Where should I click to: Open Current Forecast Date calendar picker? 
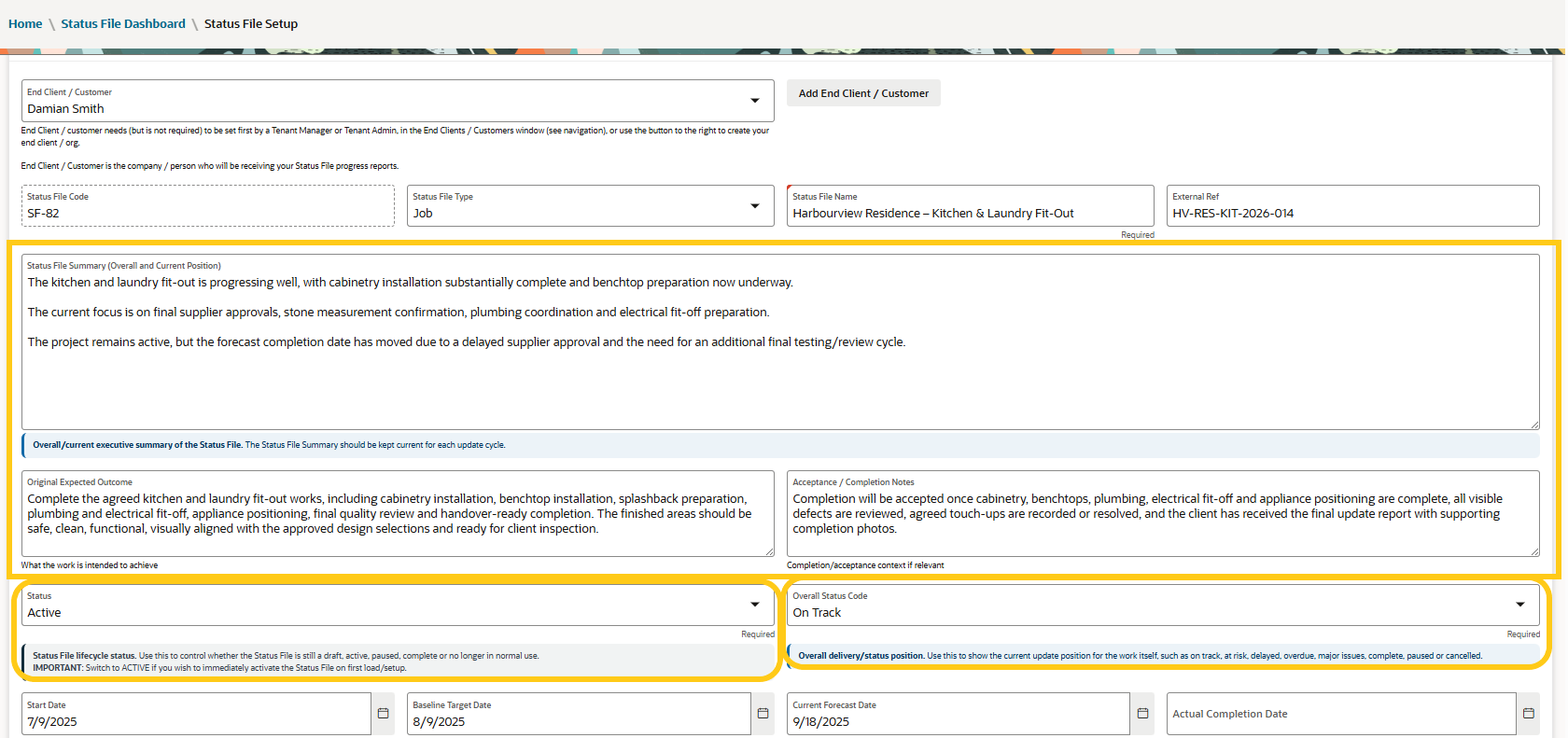pyautogui.click(x=1142, y=714)
